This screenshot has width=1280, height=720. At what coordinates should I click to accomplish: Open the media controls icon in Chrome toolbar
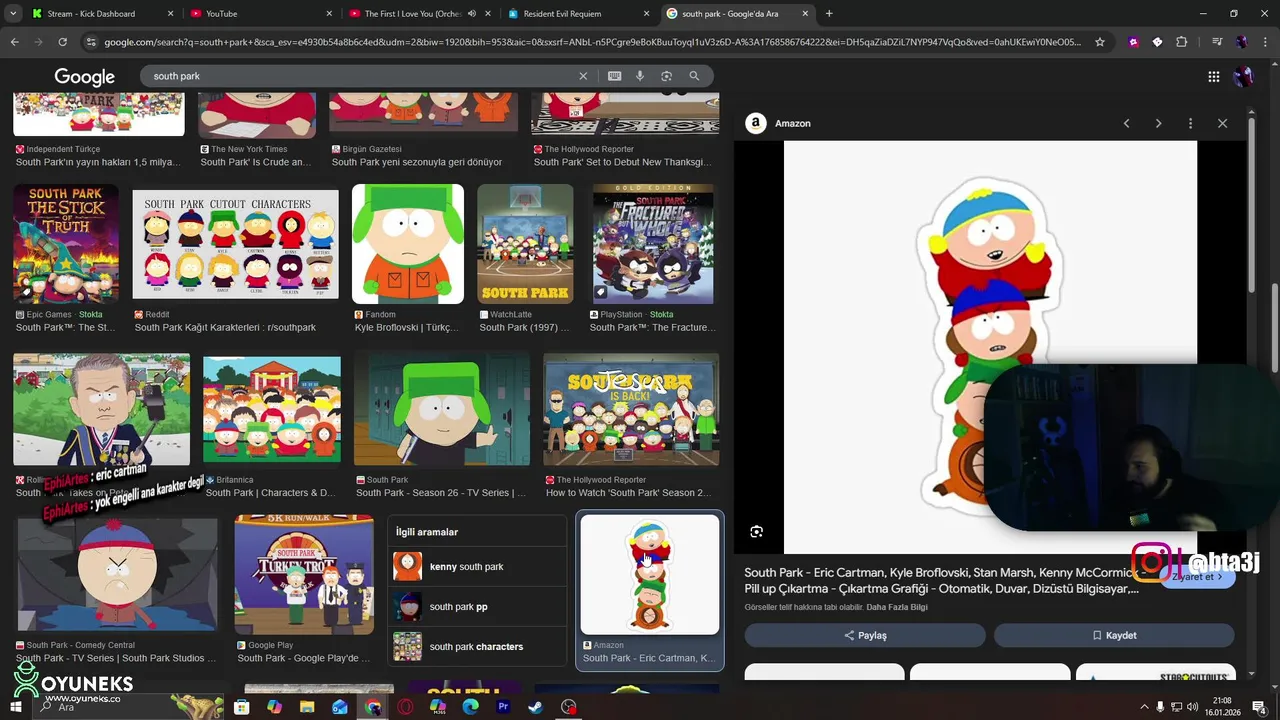point(1216,42)
